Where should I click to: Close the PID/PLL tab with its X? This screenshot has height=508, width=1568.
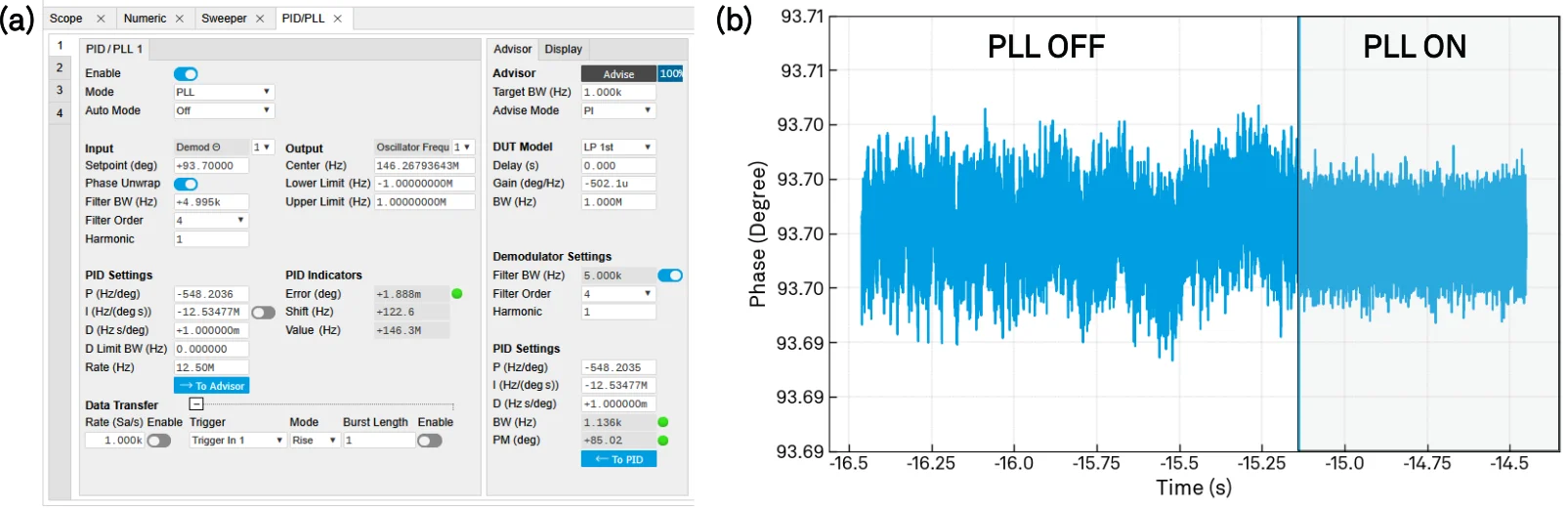[x=338, y=19]
